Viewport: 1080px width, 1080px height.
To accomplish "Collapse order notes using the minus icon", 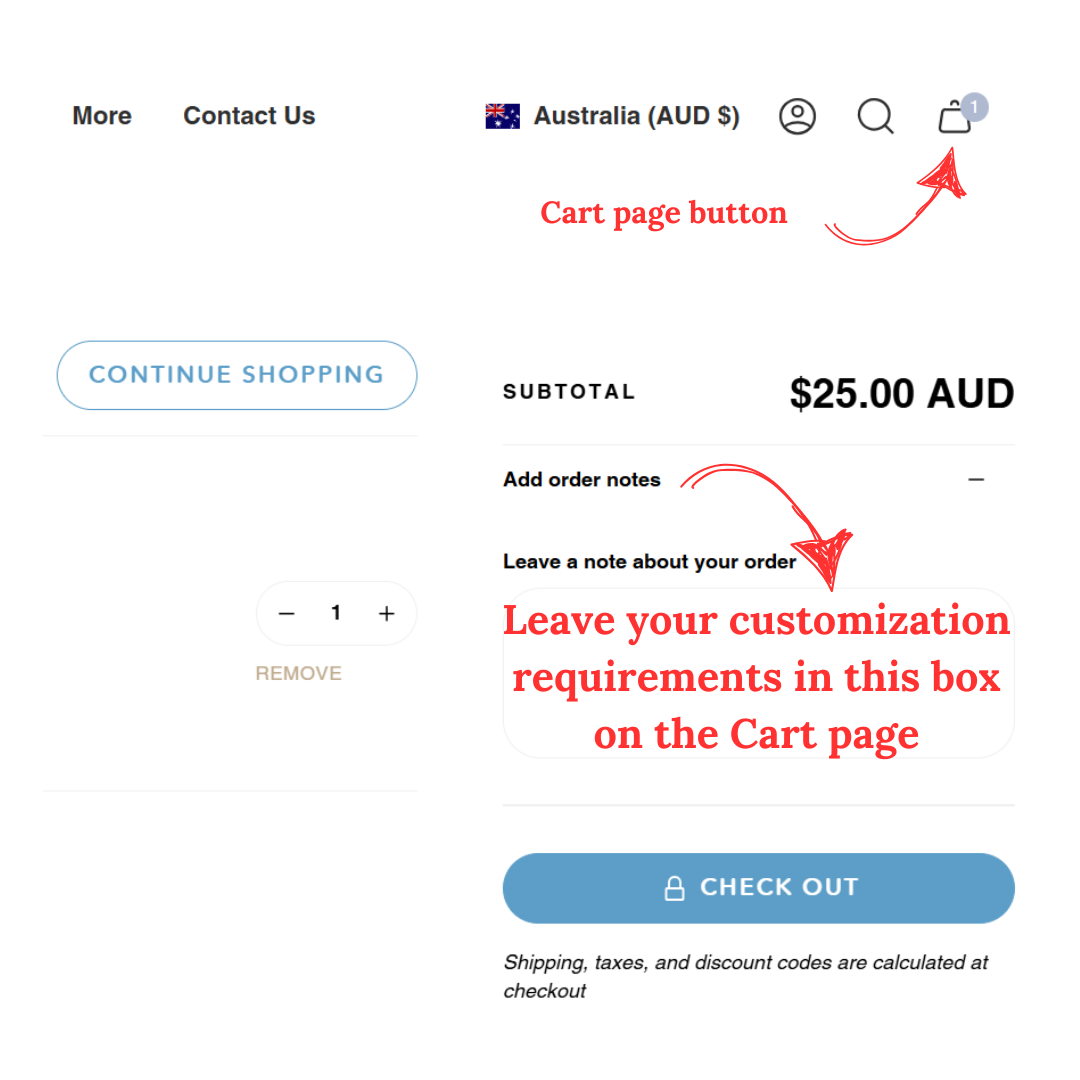I will [x=976, y=480].
